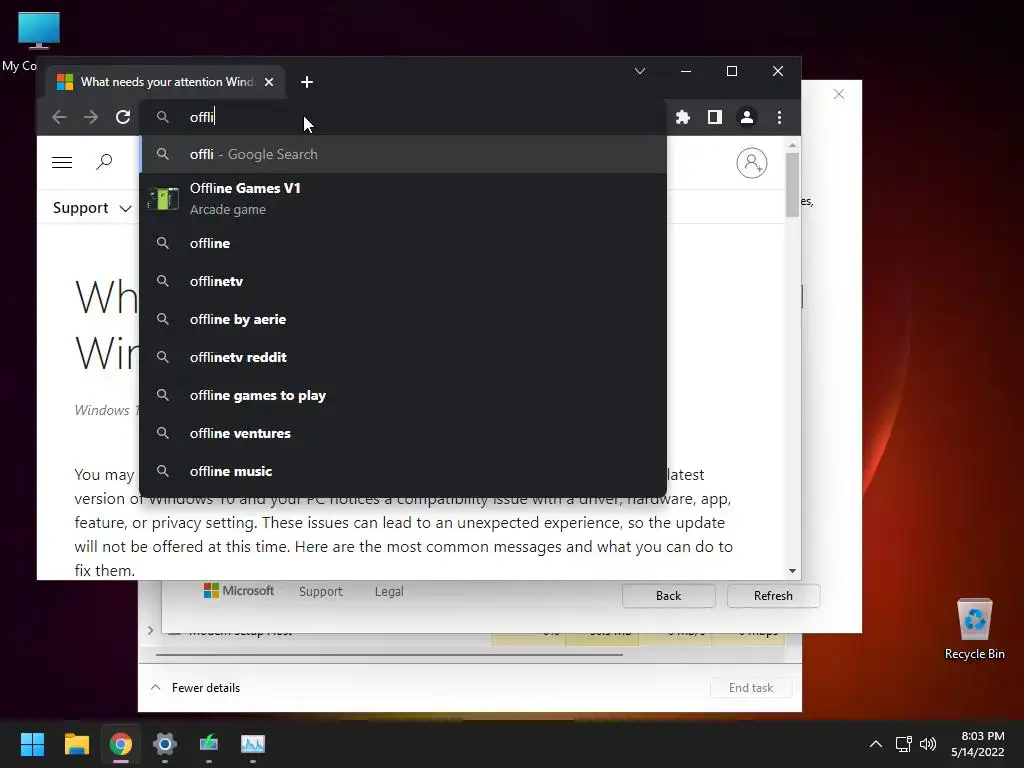Screen dimensions: 1024x768
Task: Click Task Manager's horizontal scrollbar
Action: coord(389,654)
